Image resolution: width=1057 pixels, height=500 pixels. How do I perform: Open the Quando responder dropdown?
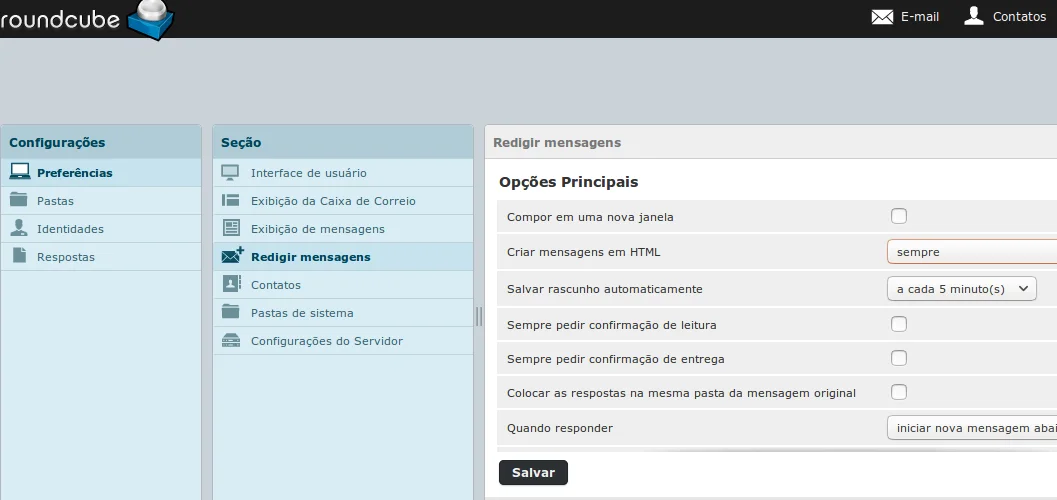tap(971, 428)
